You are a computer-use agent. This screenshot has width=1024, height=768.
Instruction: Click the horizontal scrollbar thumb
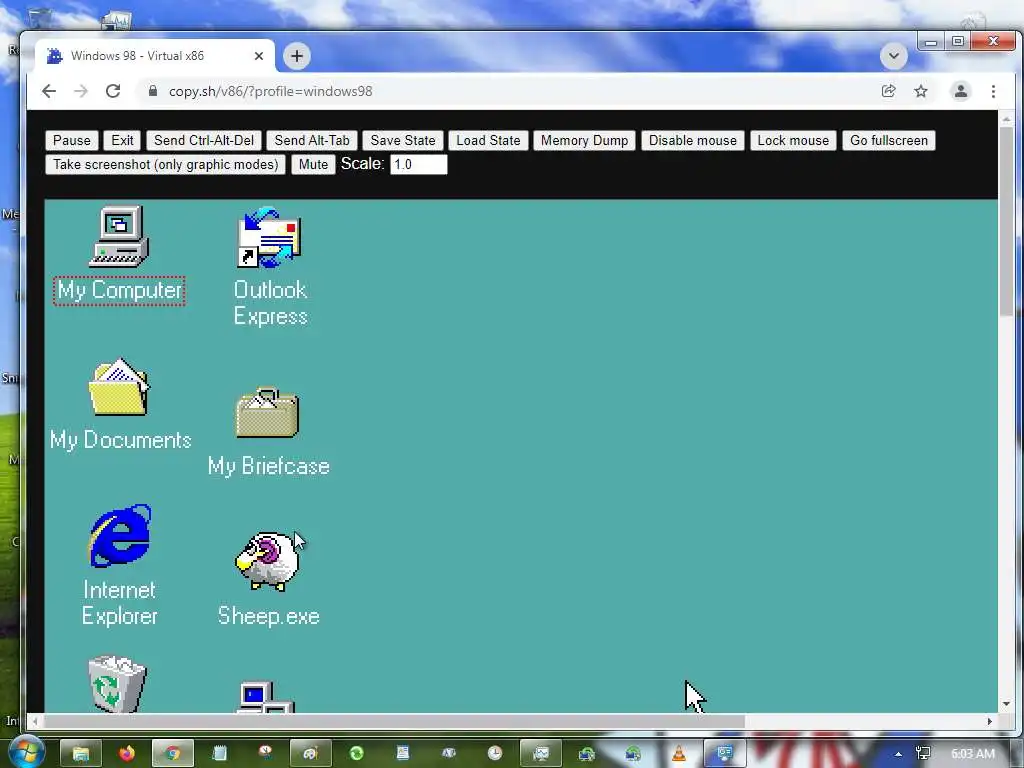tap(394, 722)
